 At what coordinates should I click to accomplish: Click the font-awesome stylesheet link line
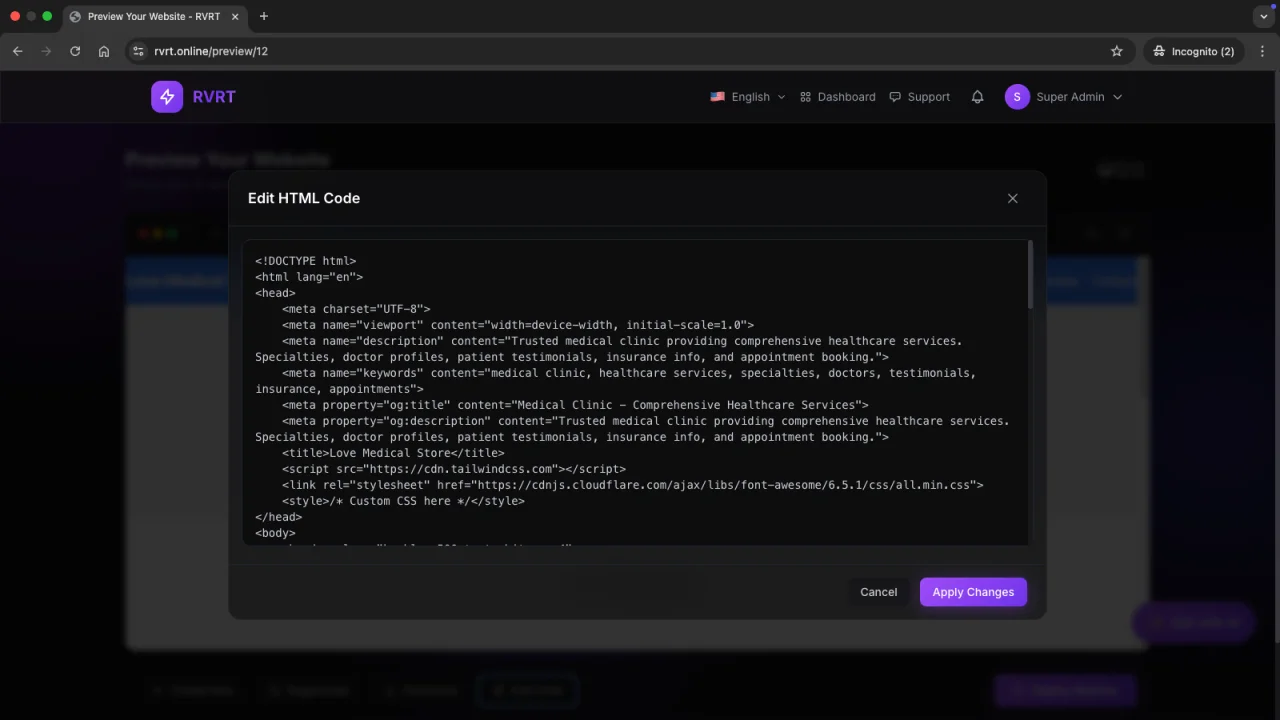[x=633, y=485]
